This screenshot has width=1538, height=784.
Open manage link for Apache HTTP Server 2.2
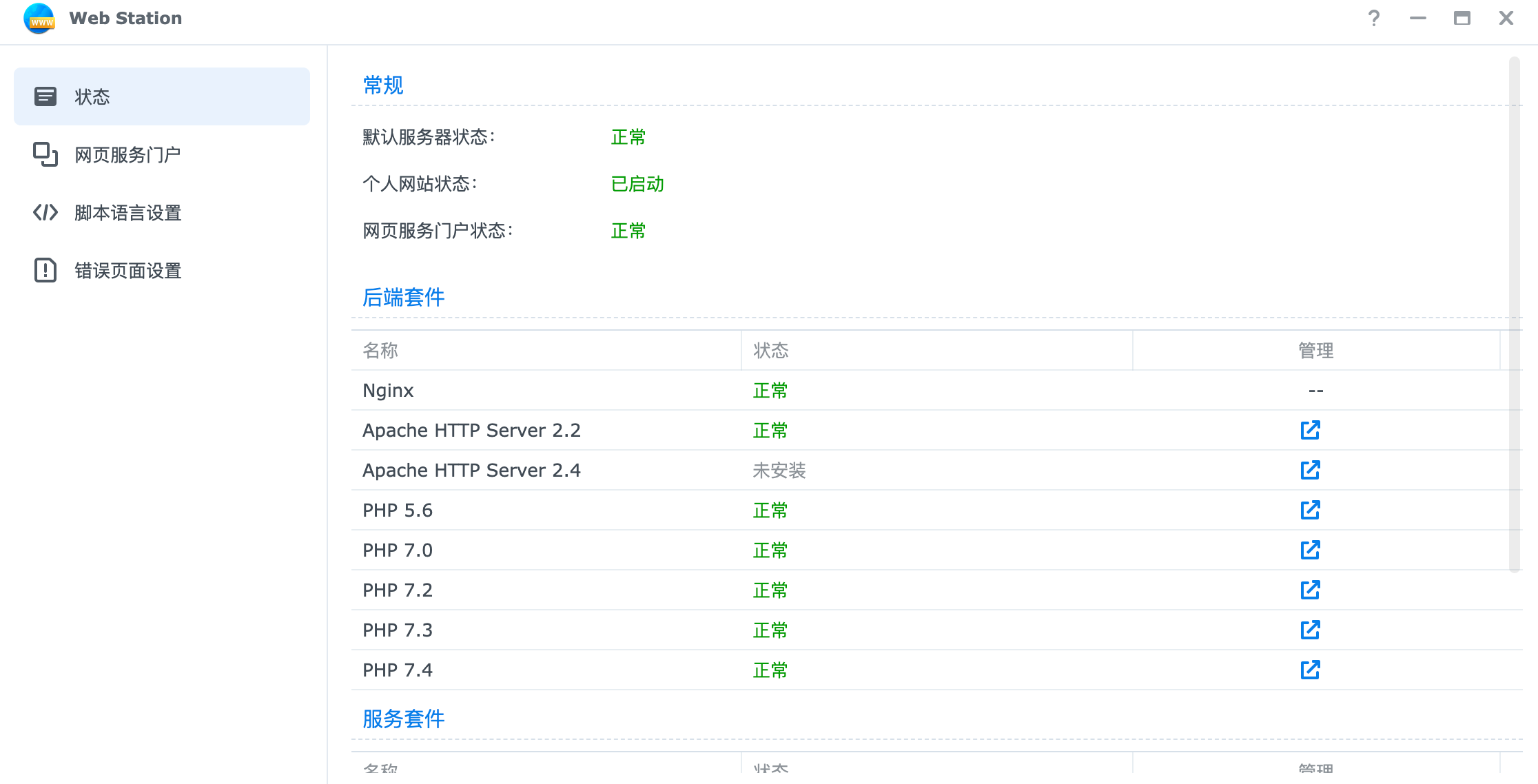1310,430
